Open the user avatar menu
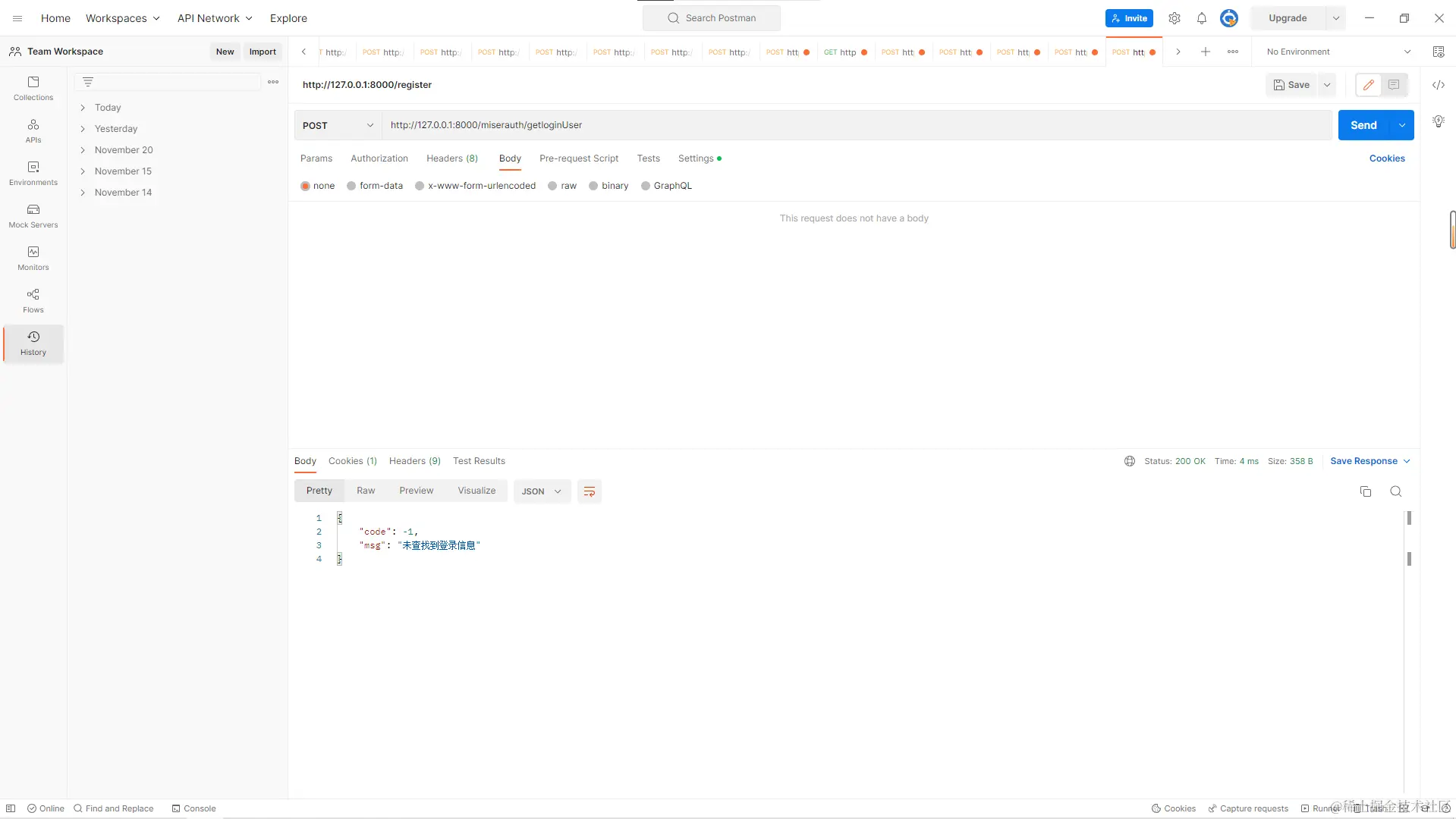1456x819 pixels. 1229,18
